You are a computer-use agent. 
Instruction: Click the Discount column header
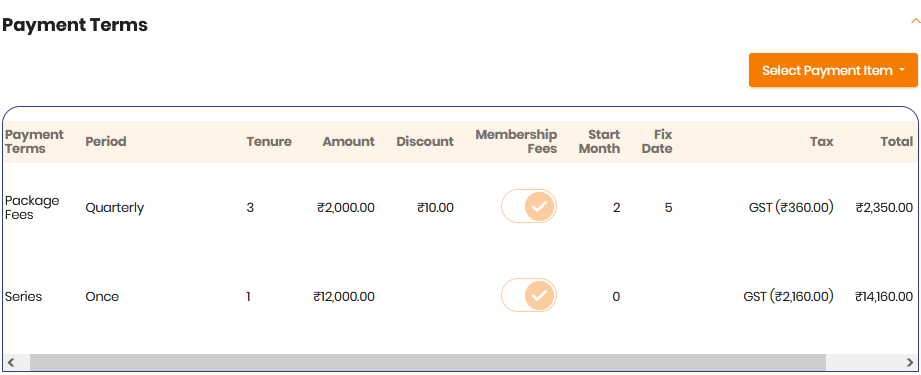point(425,142)
